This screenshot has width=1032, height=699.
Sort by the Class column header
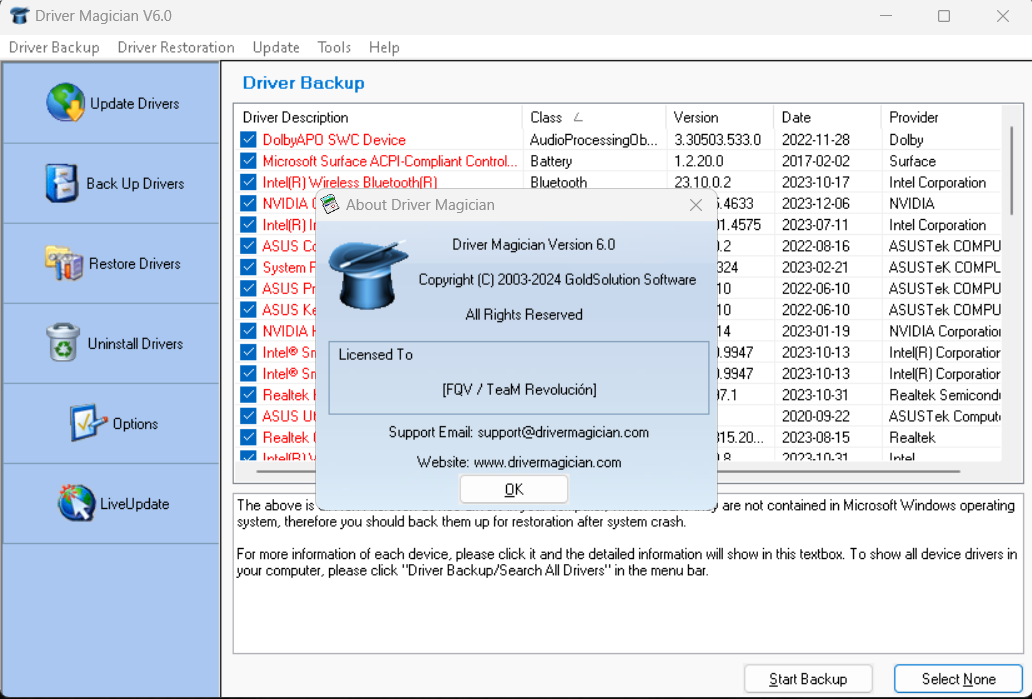594,117
